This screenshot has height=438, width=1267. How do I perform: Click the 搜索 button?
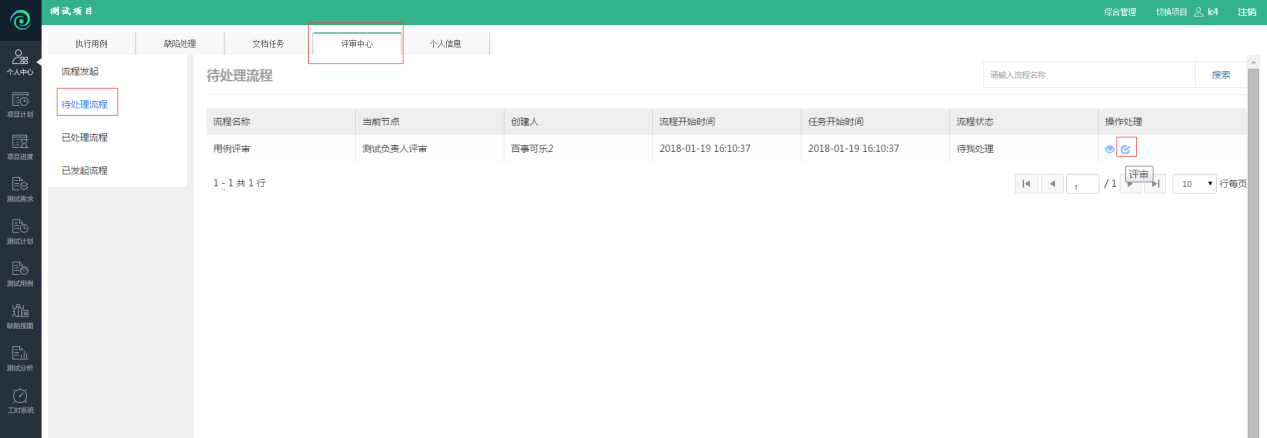tap(1221, 75)
